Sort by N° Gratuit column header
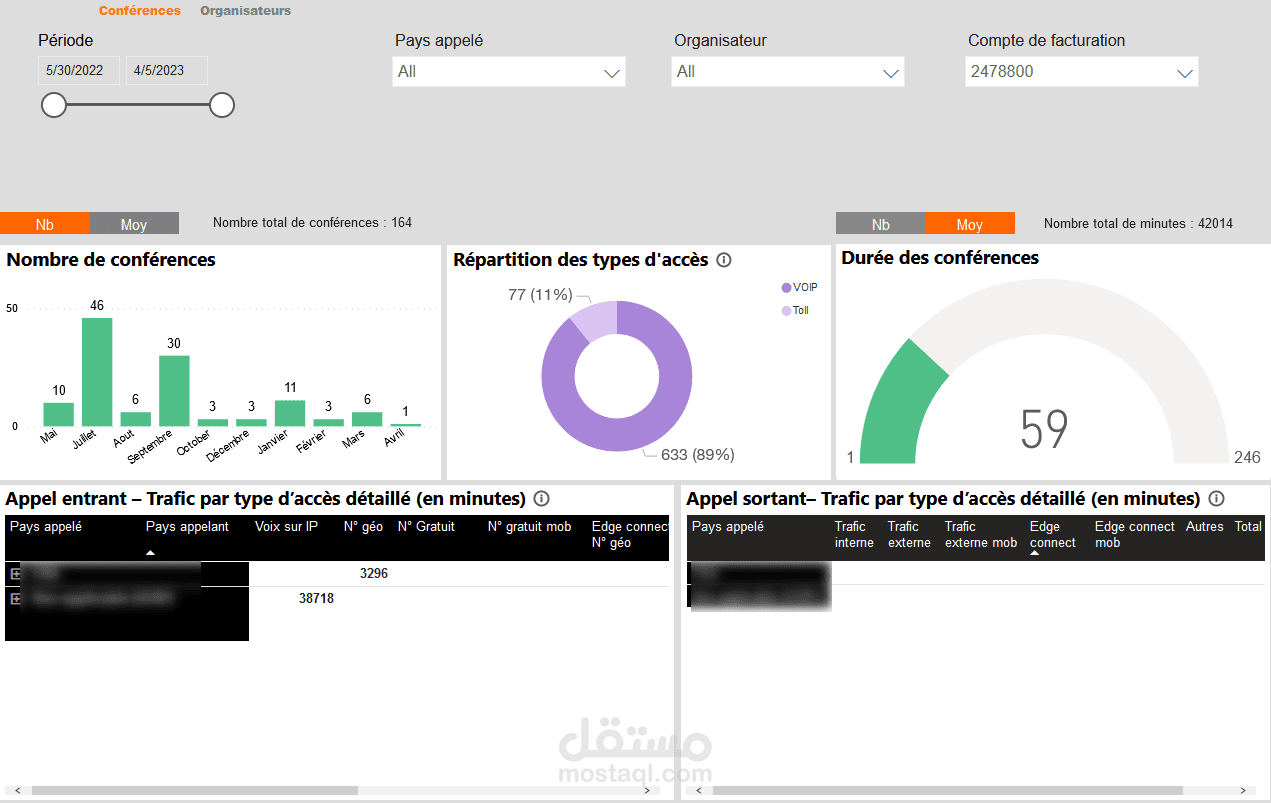 pyautogui.click(x=426, y=527)
